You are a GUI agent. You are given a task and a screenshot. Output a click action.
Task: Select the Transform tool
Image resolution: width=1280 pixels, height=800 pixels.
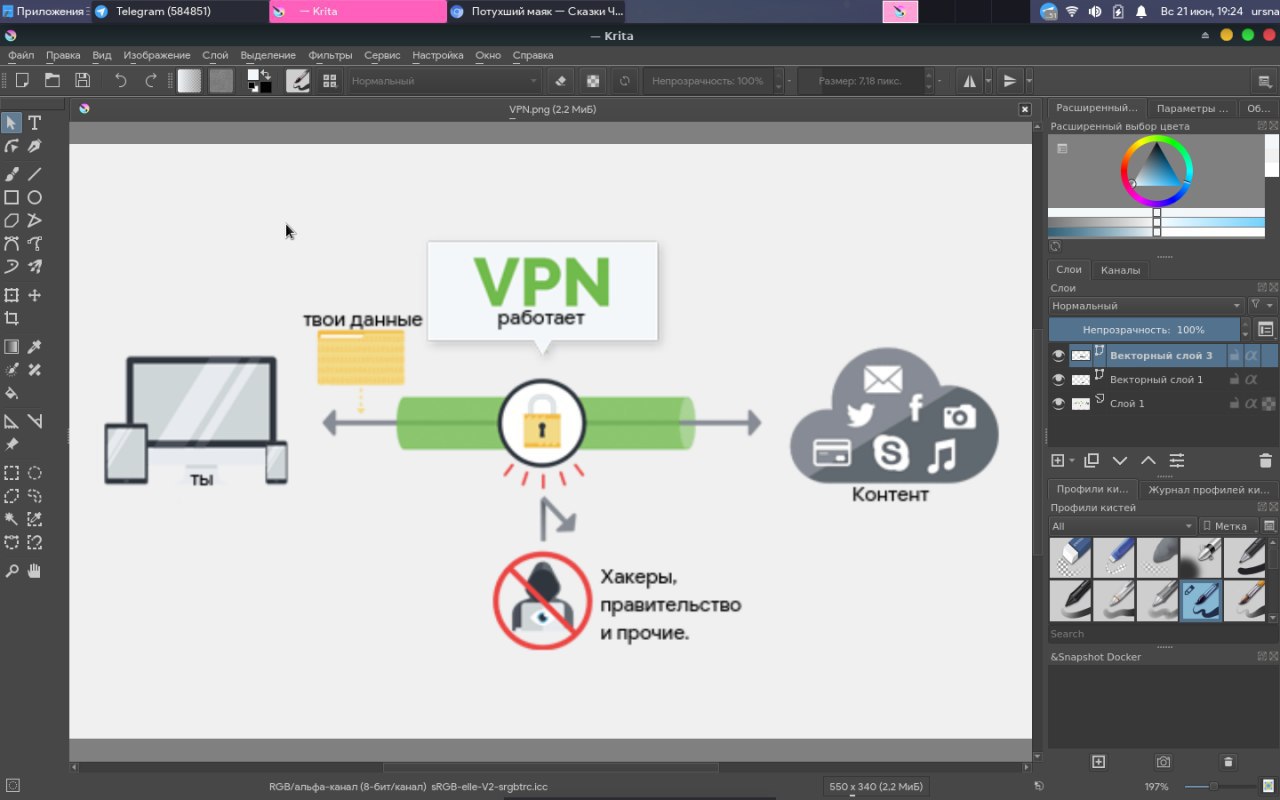[11, 295]
